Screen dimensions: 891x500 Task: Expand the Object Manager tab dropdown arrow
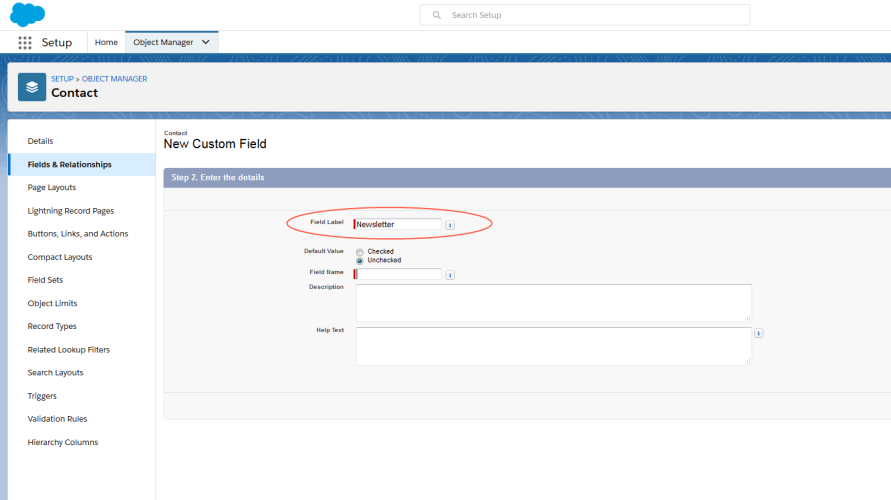pos(206,43)
